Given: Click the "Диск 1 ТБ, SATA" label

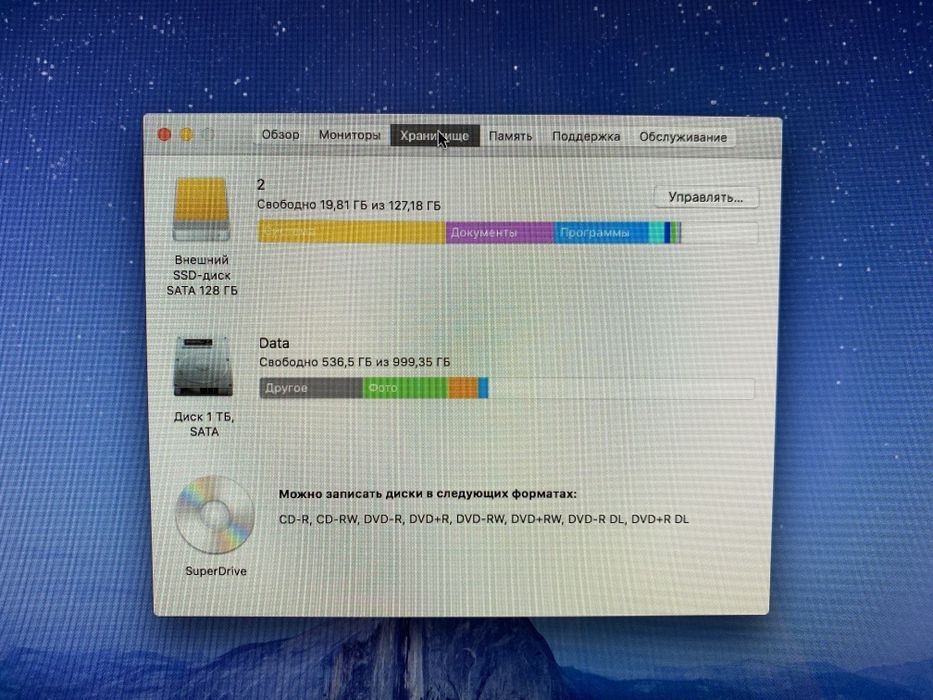Looking at the screenshot, I should (204, 424).
